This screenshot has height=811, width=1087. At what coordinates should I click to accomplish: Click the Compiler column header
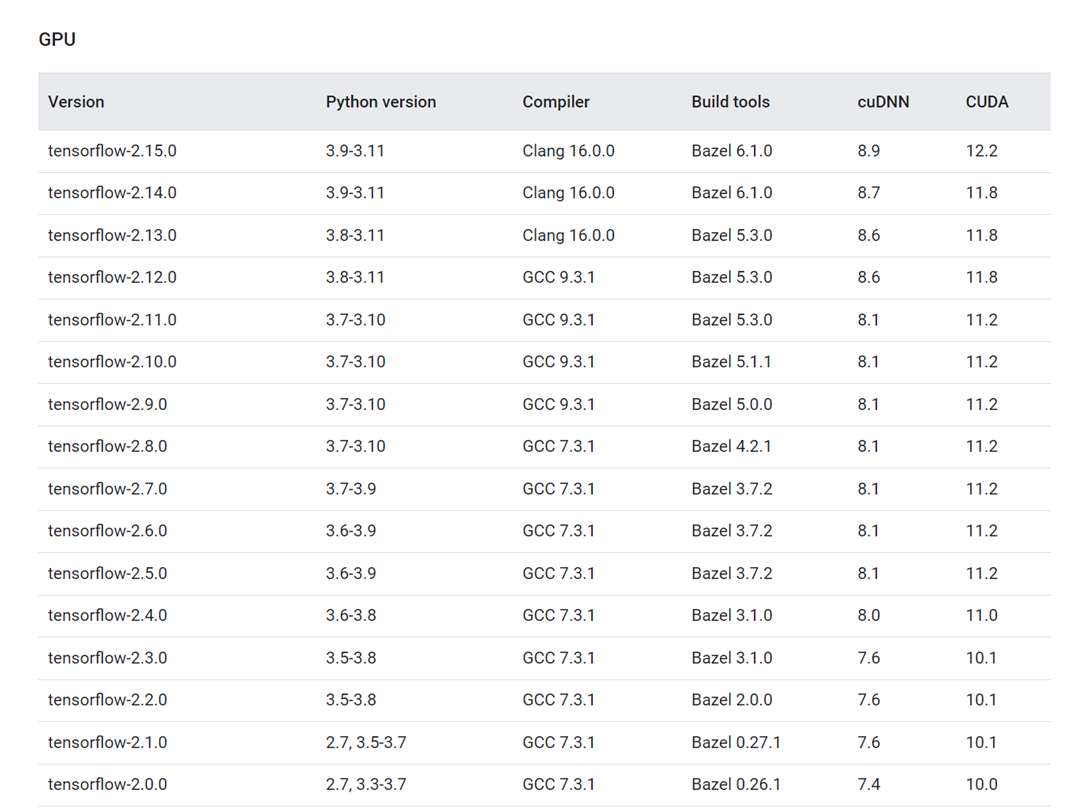pyautogui.click(x=556, y=102)
